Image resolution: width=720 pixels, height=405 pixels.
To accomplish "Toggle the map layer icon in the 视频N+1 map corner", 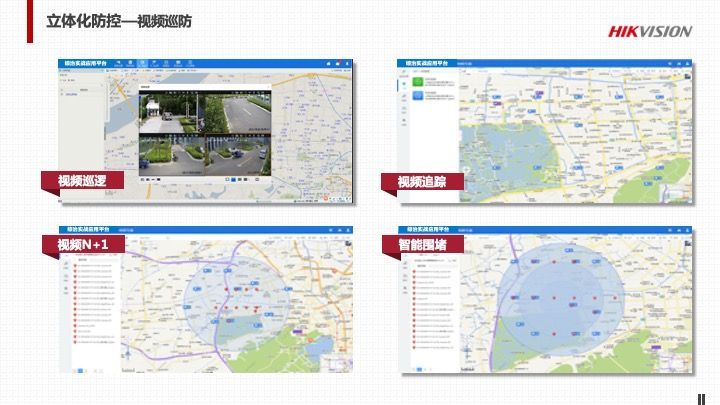I will 349,242.
